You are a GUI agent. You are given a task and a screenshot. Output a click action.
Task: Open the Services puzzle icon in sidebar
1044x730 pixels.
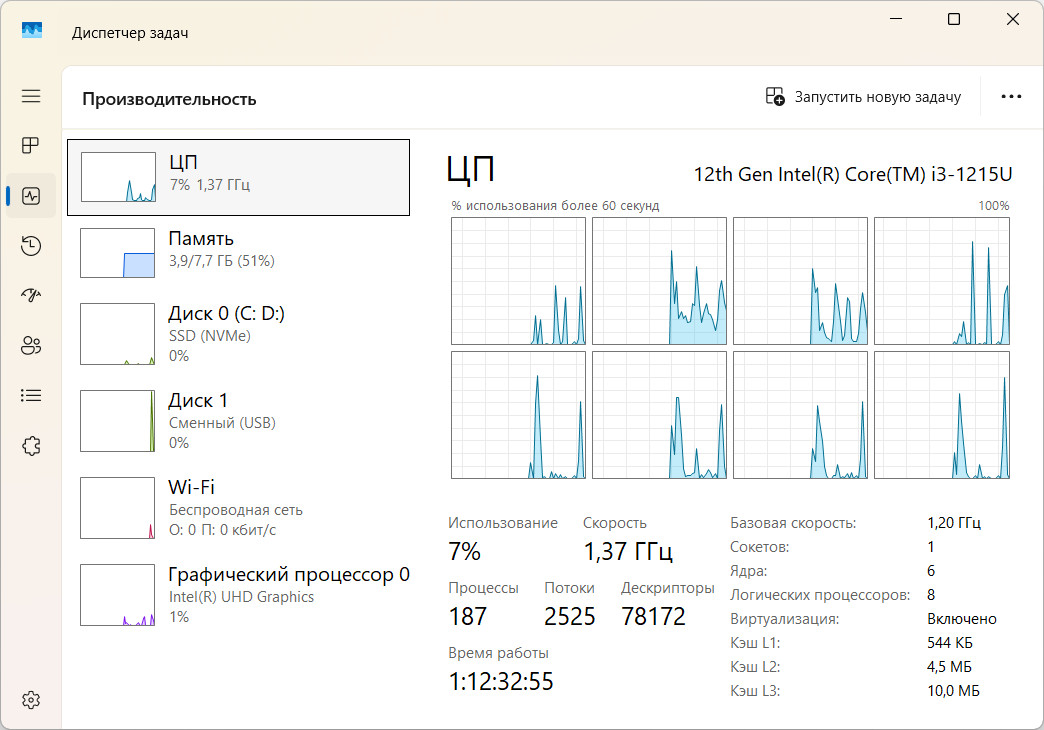pos(31,446)
